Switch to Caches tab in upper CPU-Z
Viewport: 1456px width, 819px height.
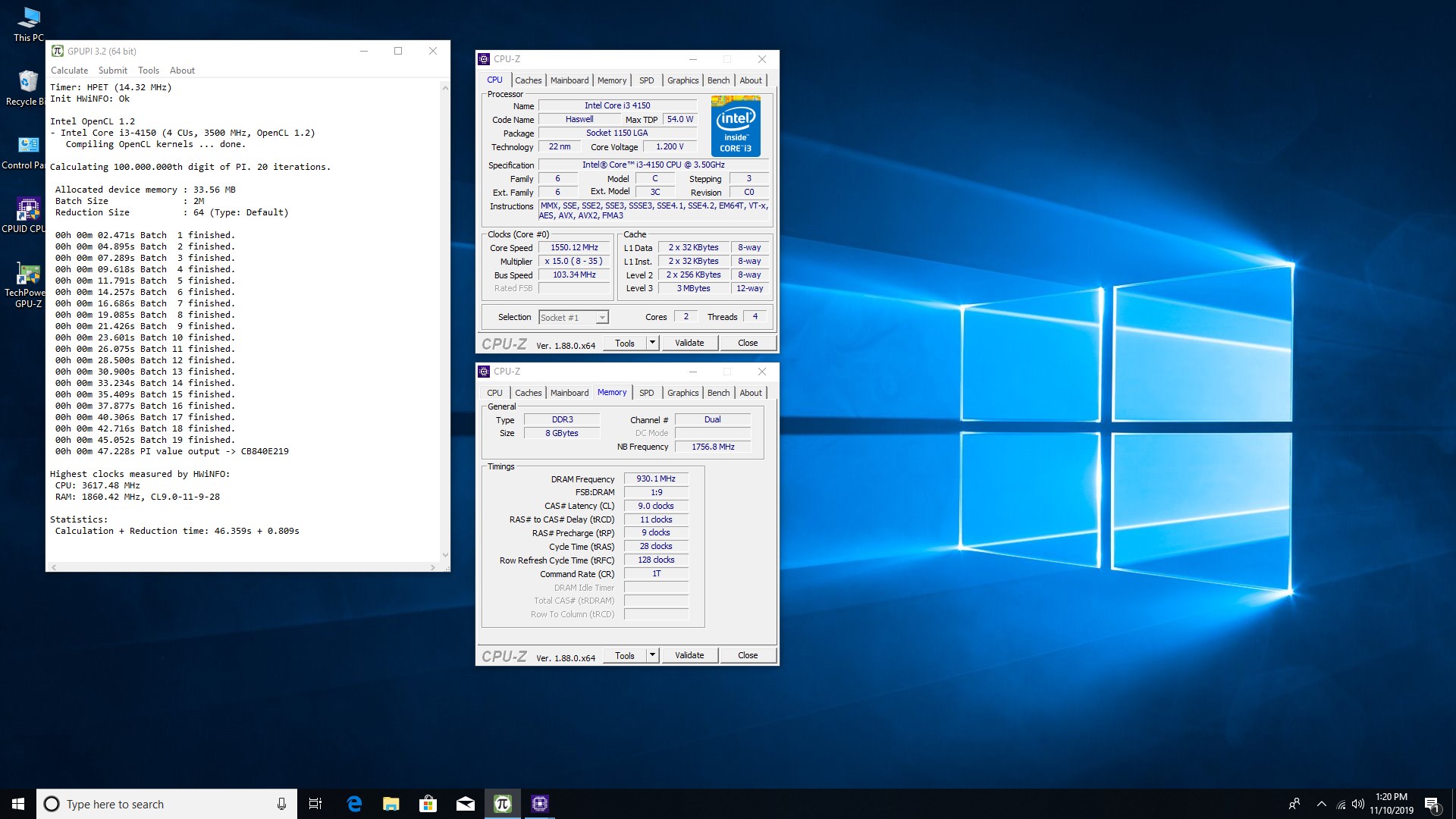529,80
